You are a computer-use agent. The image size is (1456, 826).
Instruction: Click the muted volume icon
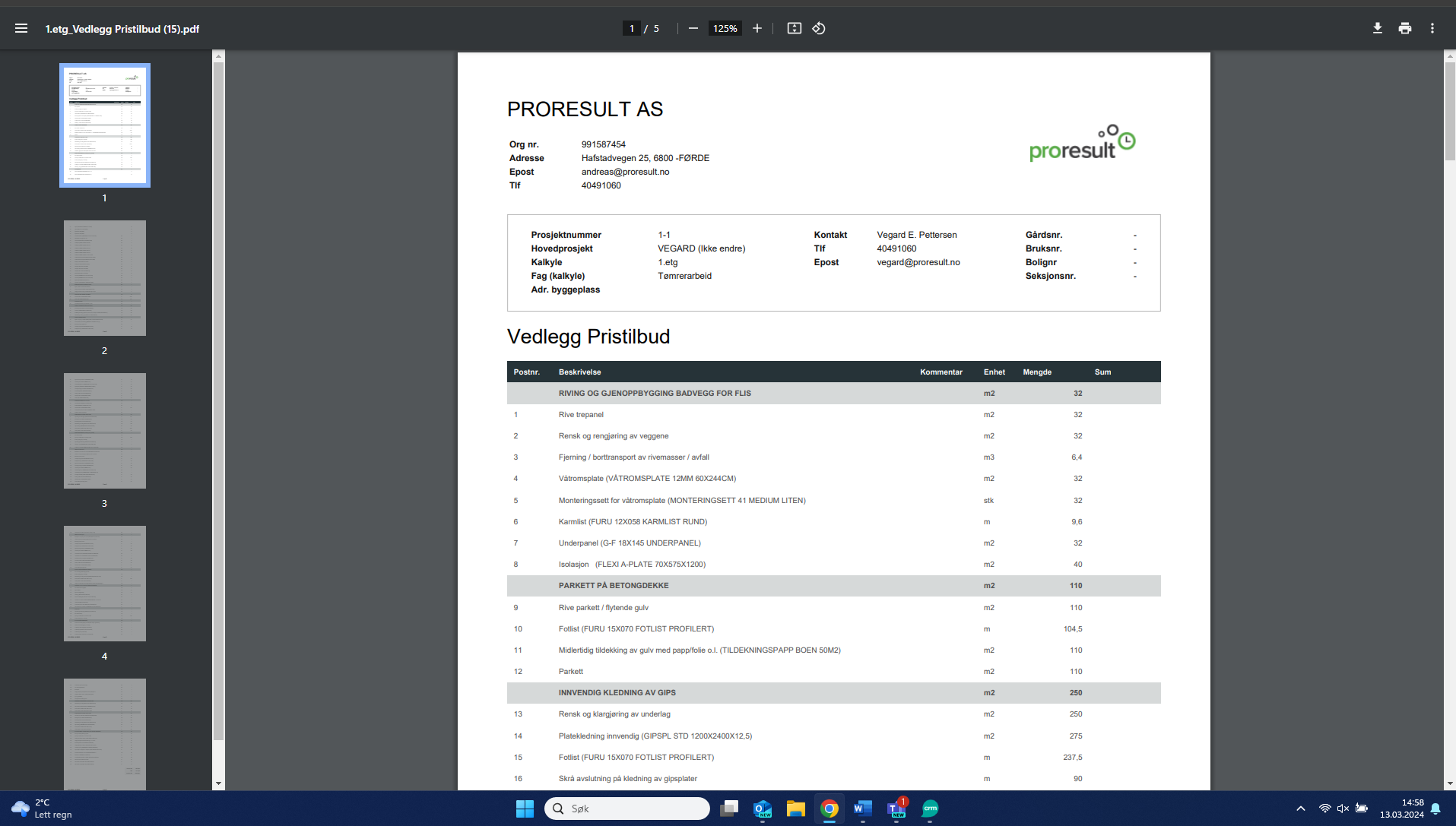pos(1343,809)
